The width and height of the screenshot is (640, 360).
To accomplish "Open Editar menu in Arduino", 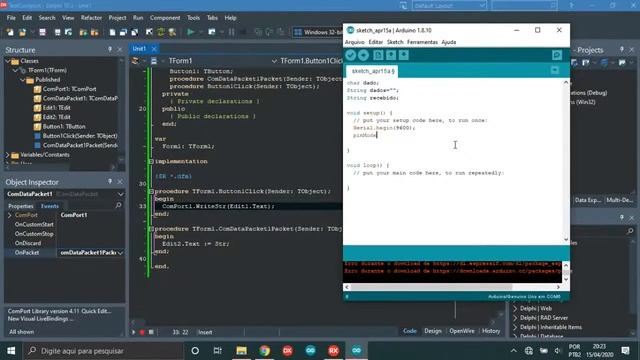I will (376, 42).
